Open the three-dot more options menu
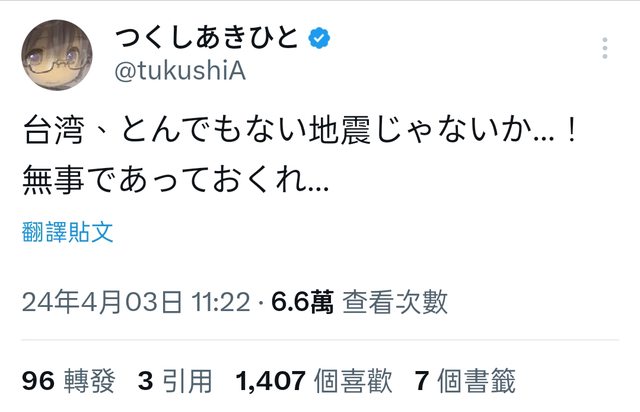 [x=605, y=47]
